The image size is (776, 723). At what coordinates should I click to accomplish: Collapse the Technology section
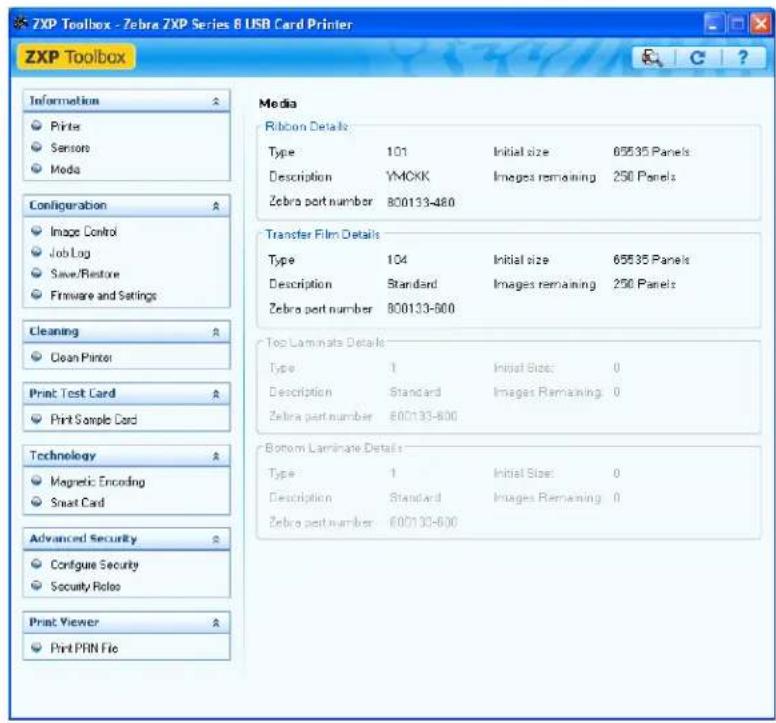click(216, 456)
